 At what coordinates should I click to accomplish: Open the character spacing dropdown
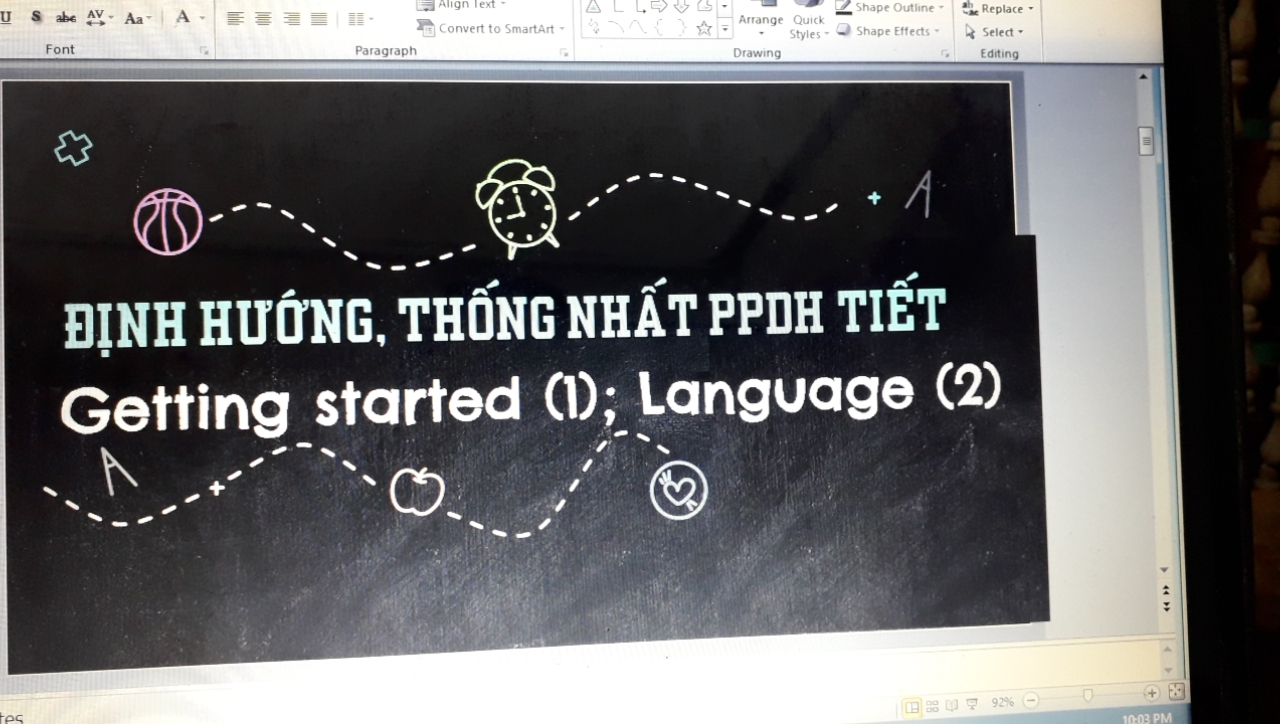tap(100, 17)
